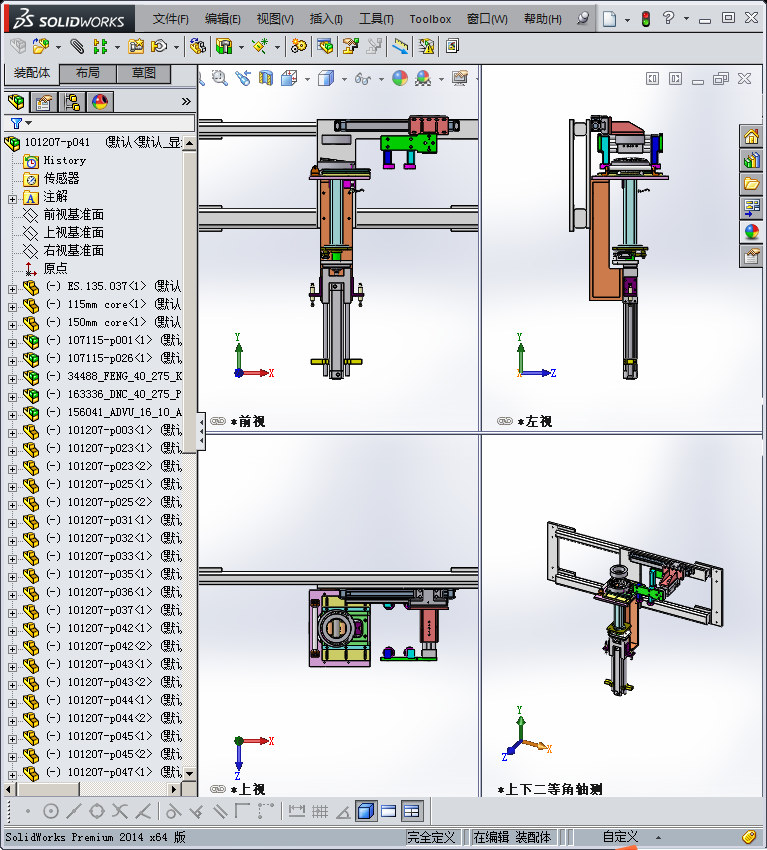Viewport: 767px width, 850px height.
Task: Expand the 115mm core<1> component node
Action: pos(12,307)
